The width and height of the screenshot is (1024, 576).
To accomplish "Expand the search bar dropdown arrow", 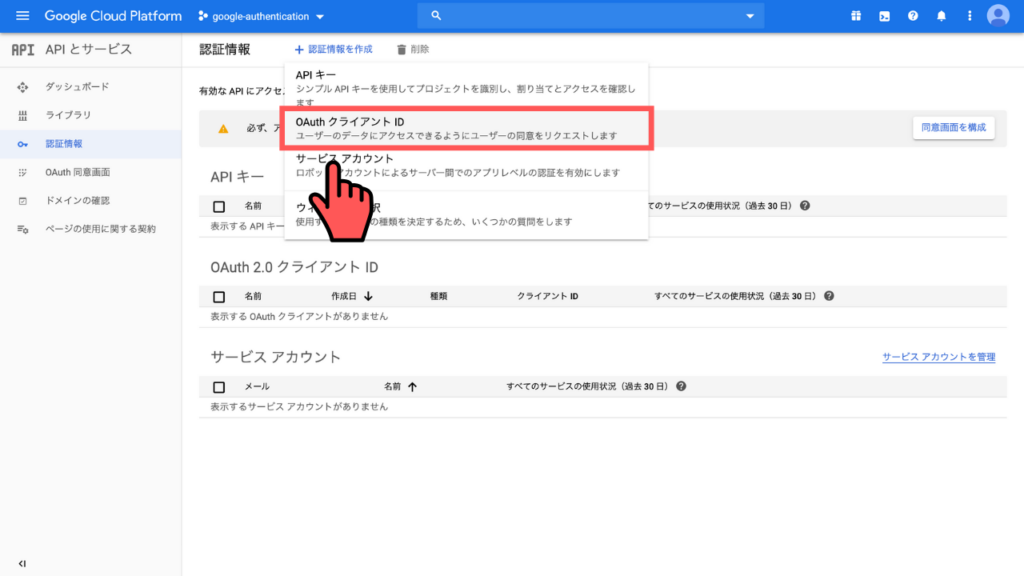I will 750,16.
